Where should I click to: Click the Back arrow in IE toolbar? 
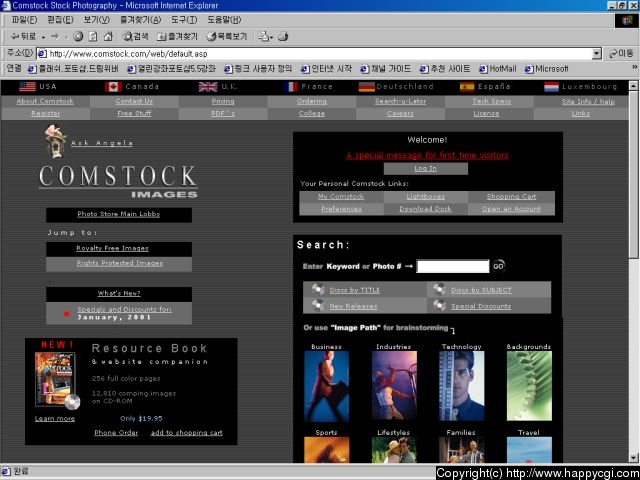pyautogui.click(x=23, y=37)
